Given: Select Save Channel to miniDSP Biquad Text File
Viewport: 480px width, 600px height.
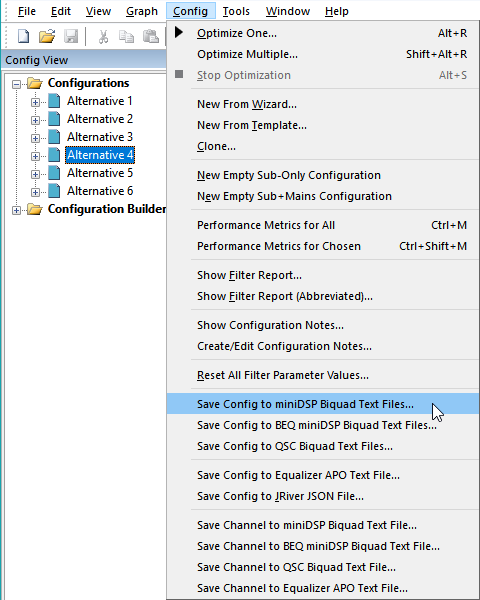Looking at the screenshot, I should pos(323,525).
